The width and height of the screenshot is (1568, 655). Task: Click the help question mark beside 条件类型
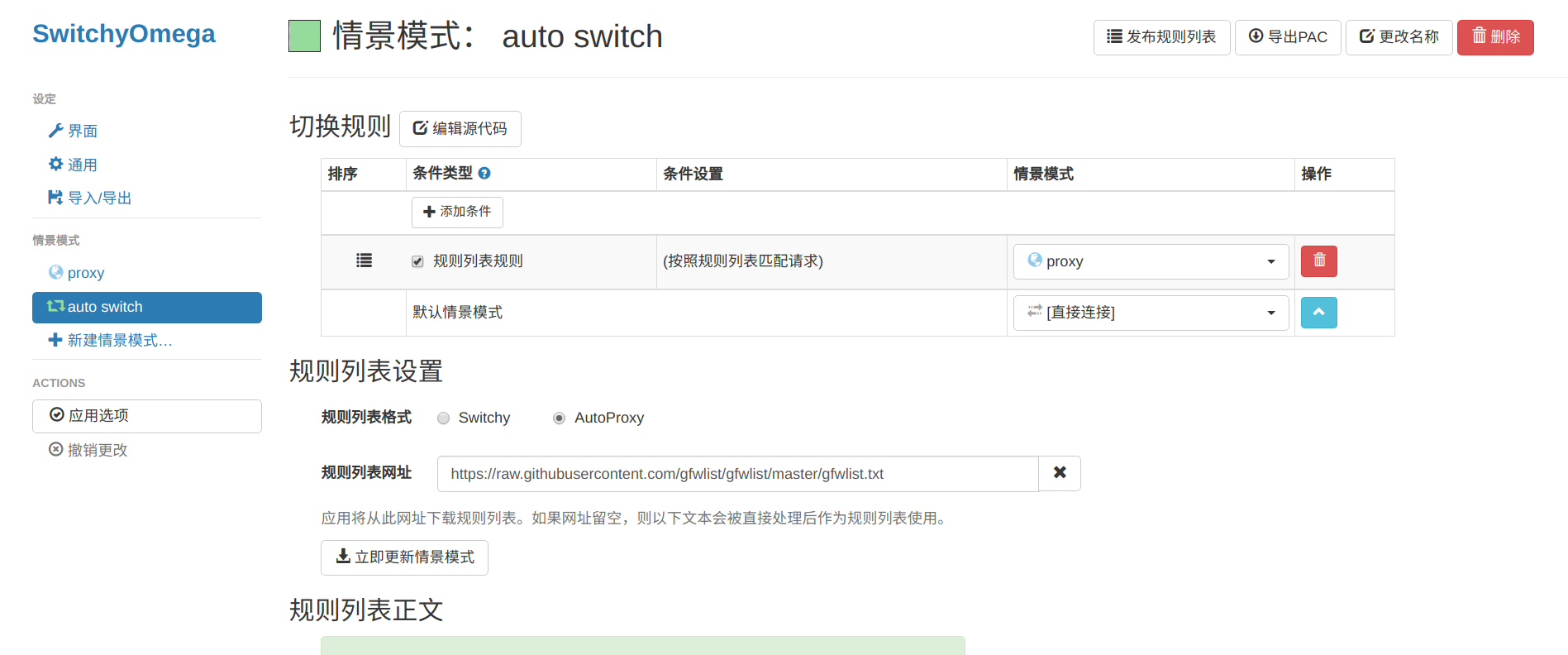tap(484, 174)
